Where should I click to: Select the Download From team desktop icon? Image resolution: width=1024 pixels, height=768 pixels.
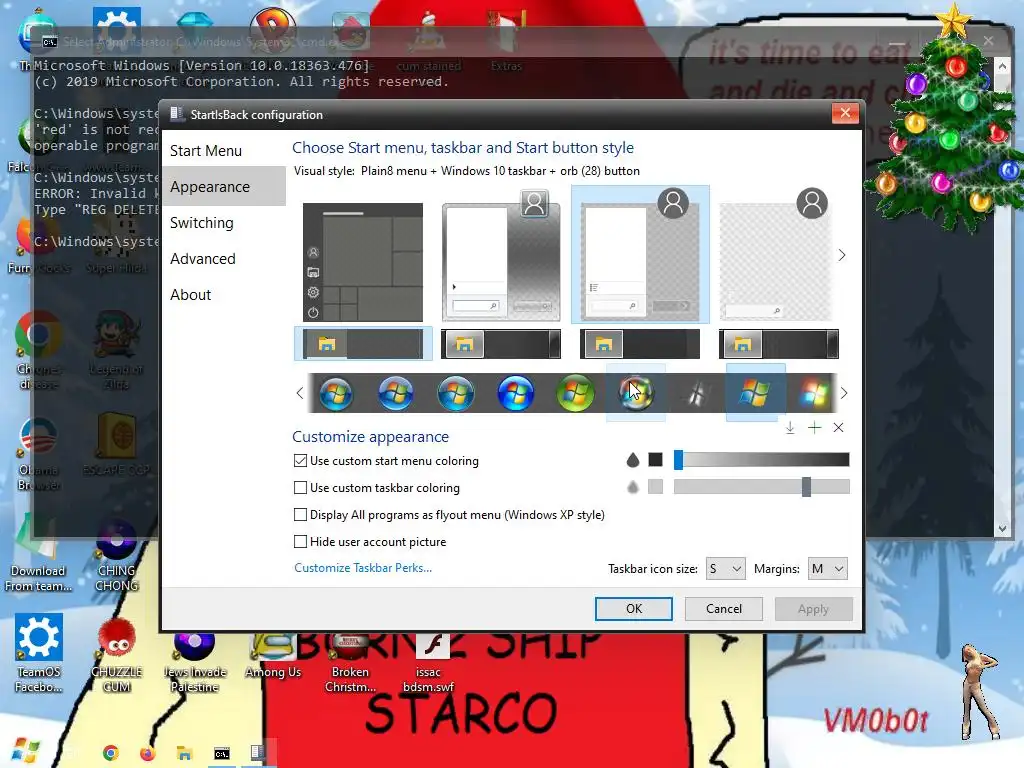38,554
